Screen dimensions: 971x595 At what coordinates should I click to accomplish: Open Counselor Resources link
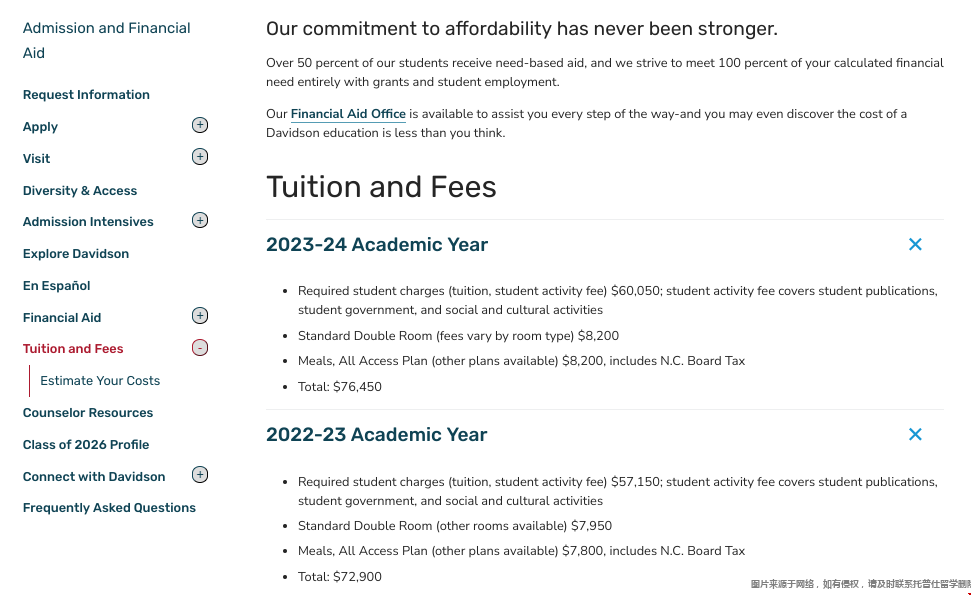pos(88,413)
